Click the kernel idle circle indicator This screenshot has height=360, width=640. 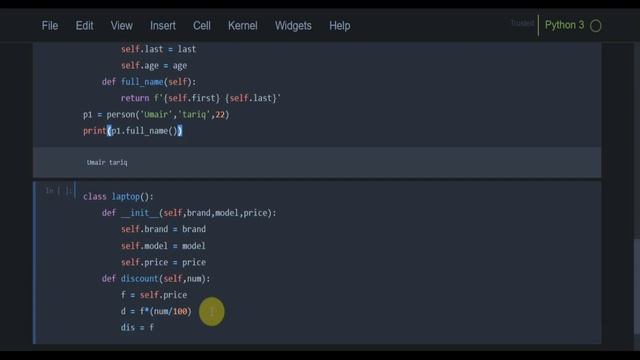click(596, 26)
